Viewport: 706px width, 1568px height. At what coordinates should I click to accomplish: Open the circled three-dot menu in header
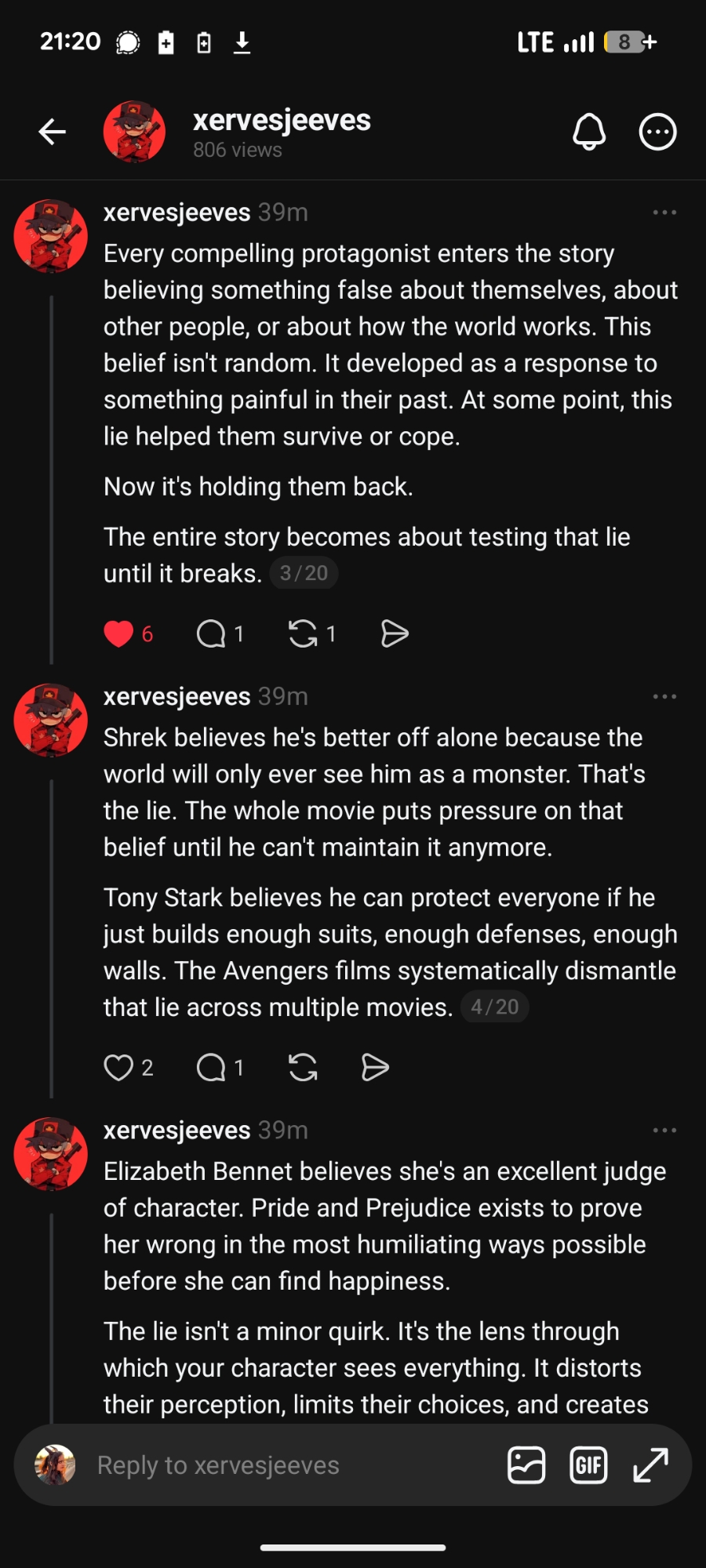click(x=657, y=132)
